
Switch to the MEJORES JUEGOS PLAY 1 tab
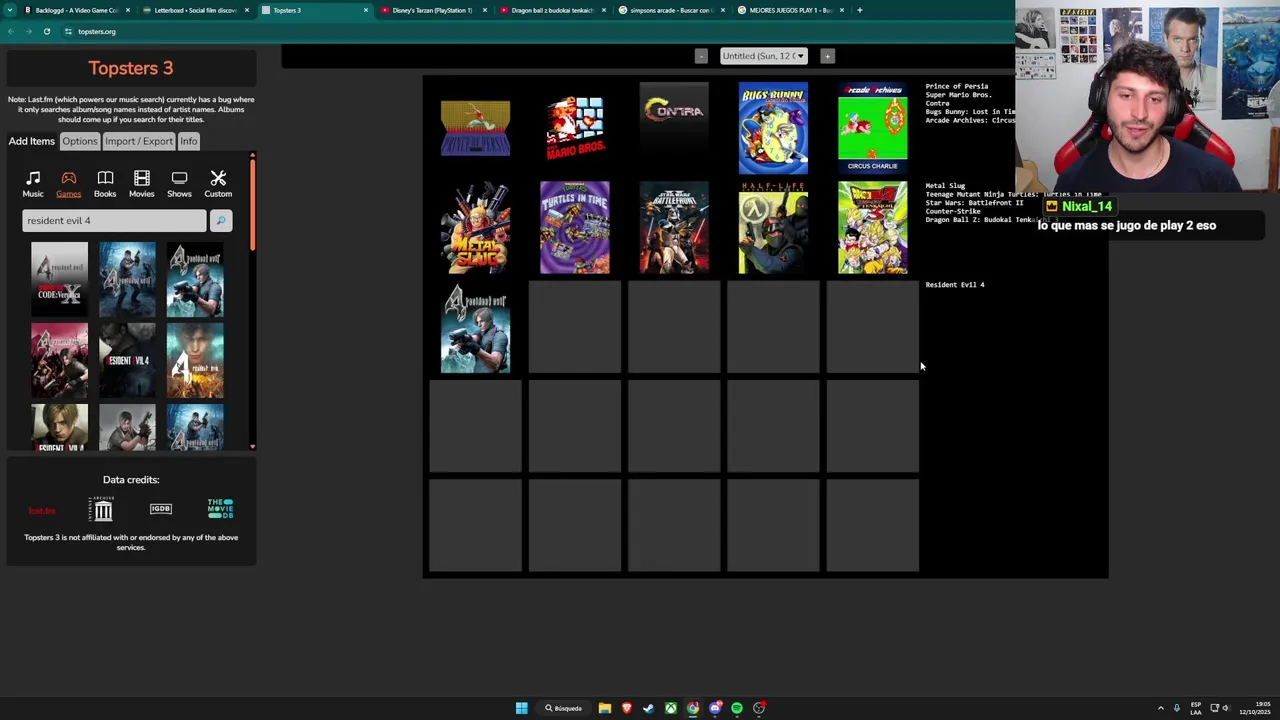tap(789, 10)
